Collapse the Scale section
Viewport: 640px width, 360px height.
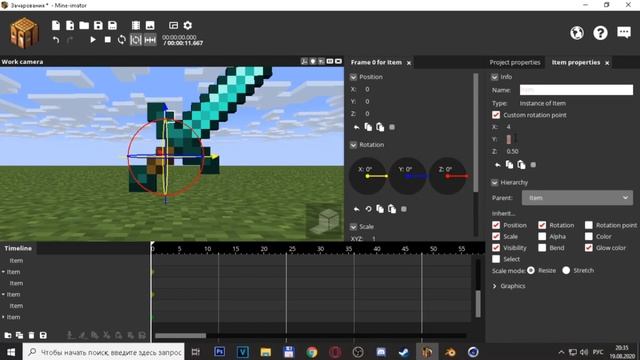click(353, 227)
